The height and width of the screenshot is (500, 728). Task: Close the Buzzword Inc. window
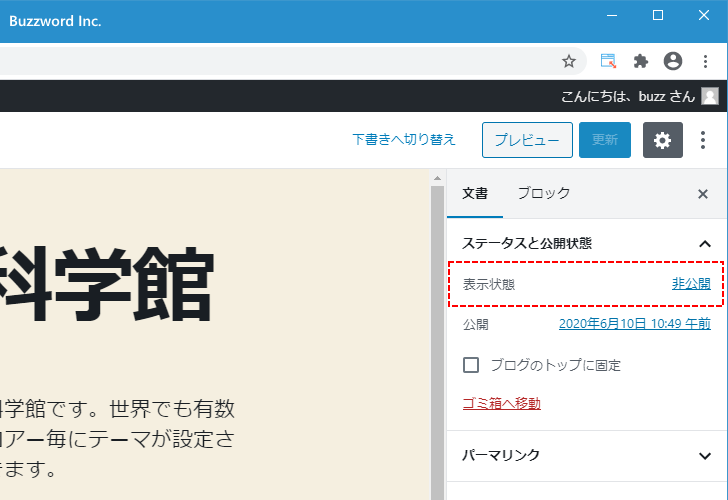tap(704, 15)
